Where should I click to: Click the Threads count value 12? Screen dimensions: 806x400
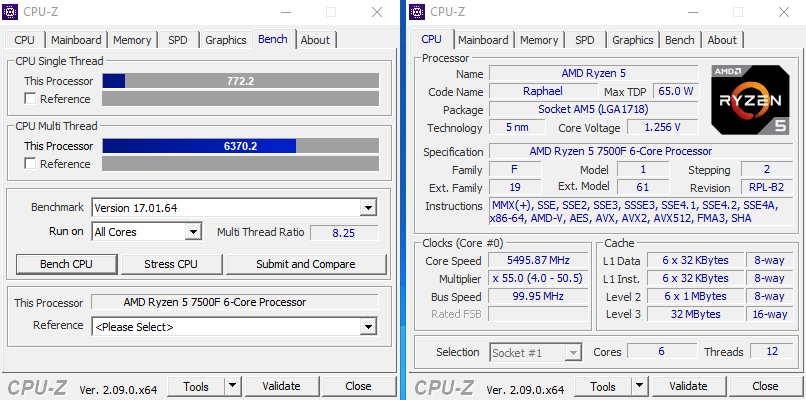(772, 352)
